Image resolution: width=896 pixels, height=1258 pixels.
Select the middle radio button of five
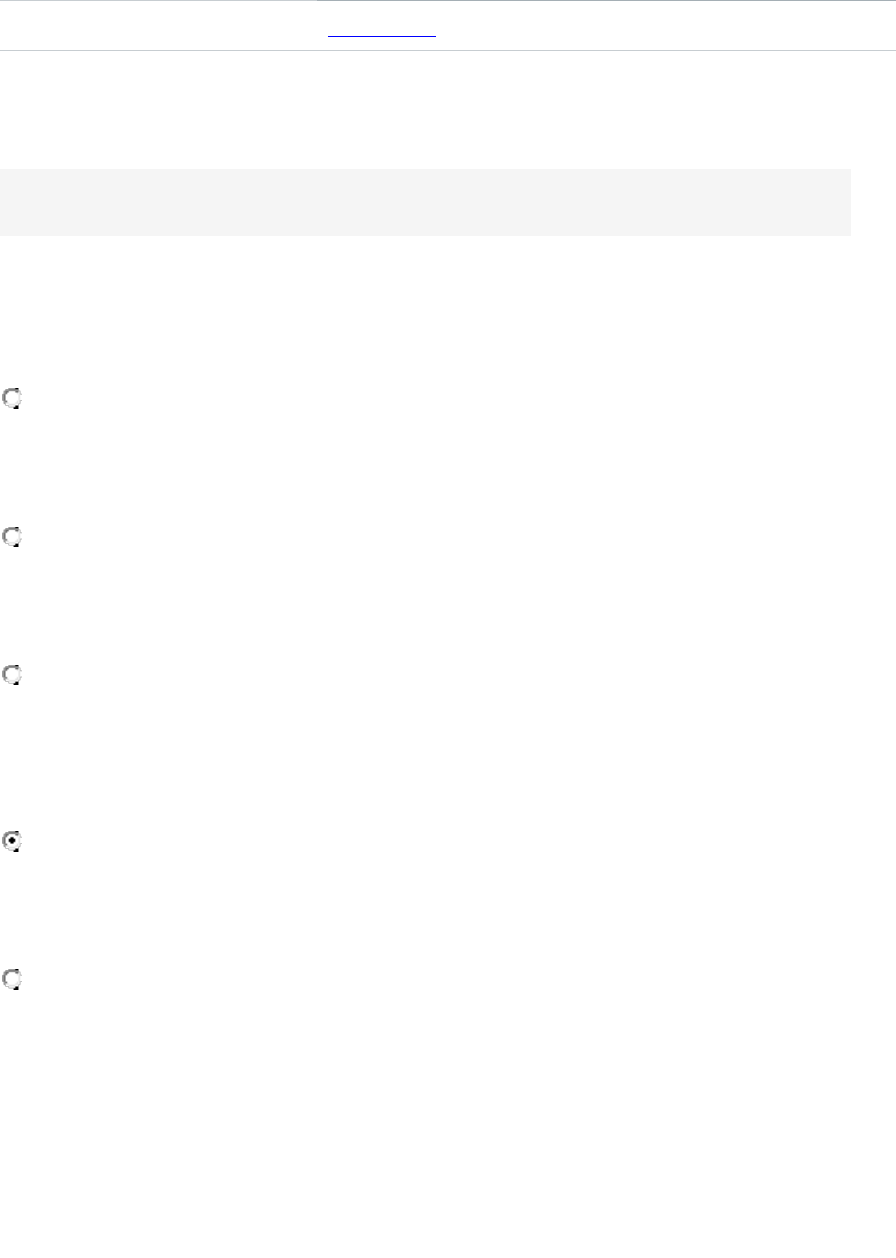13,676
